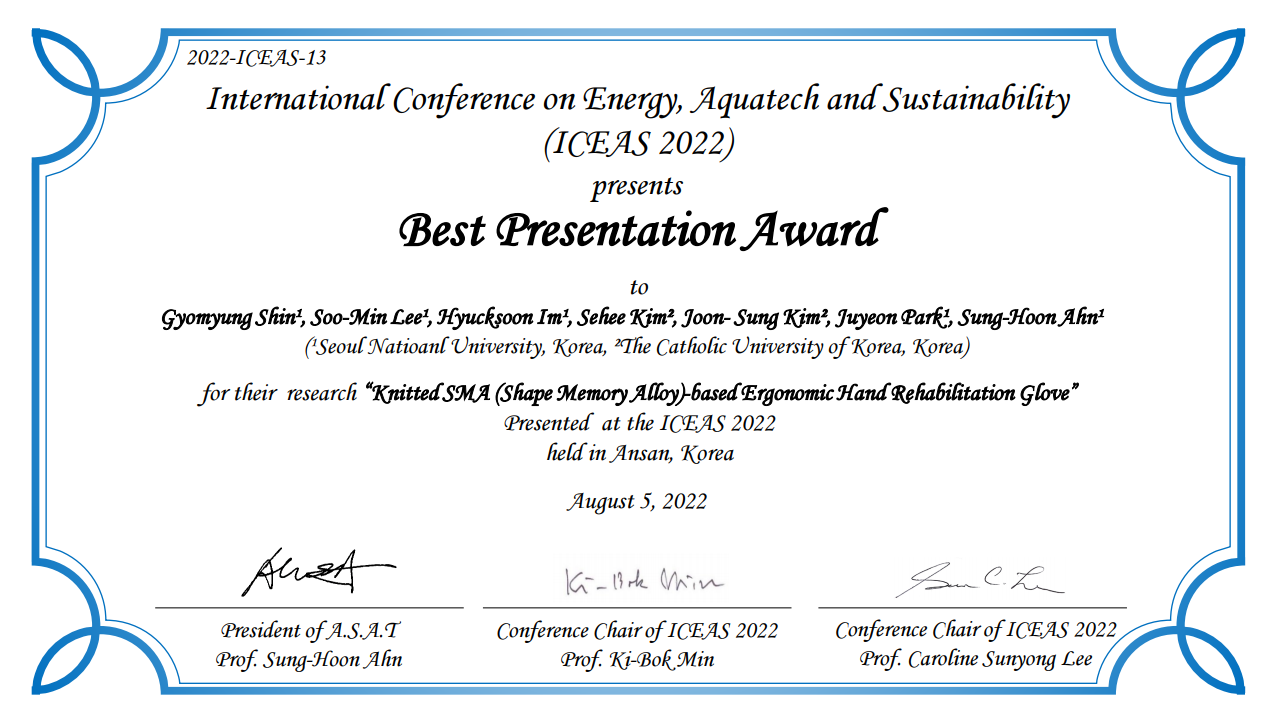This screenshot has height=714, width=1275.
Task: Click 'Presented at the ICEAS 2022' line
Action: (640, 423)
